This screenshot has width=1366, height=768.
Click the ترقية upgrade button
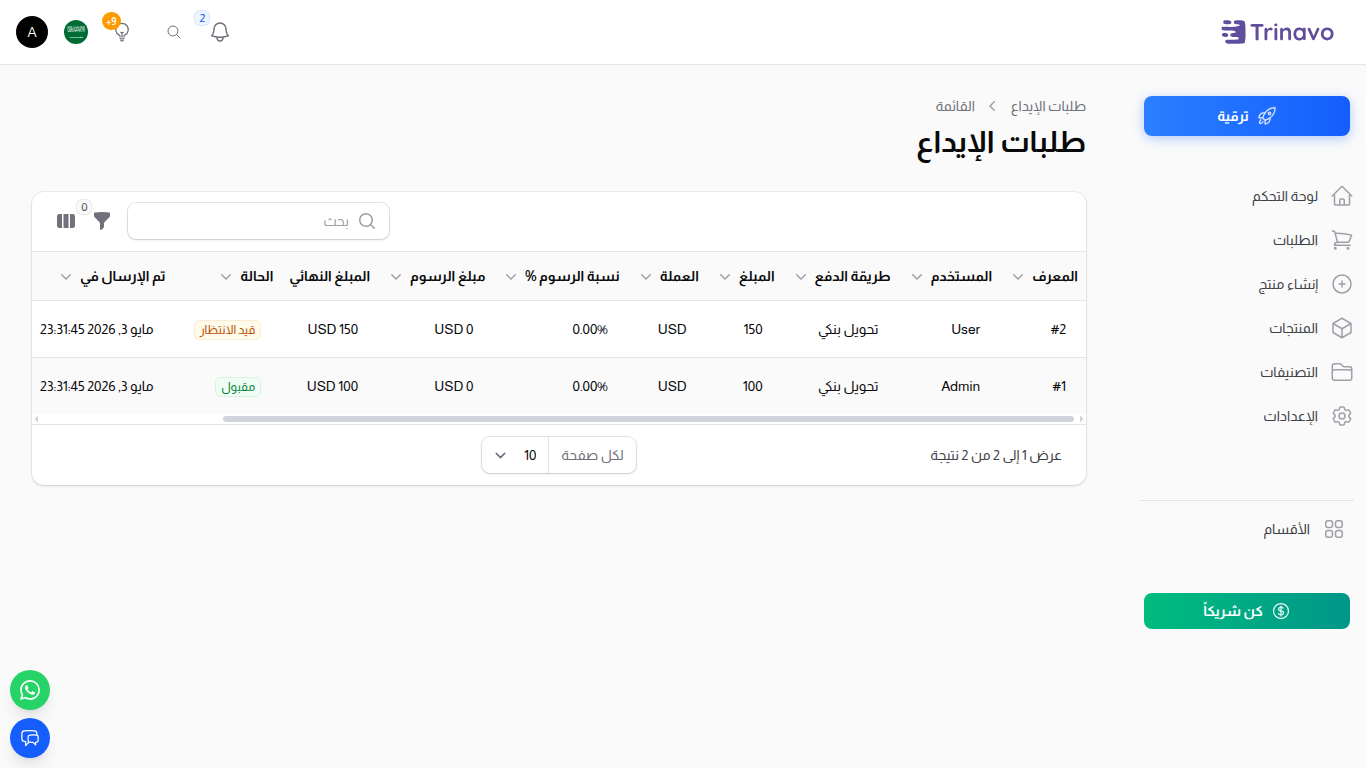(1247, 116)
